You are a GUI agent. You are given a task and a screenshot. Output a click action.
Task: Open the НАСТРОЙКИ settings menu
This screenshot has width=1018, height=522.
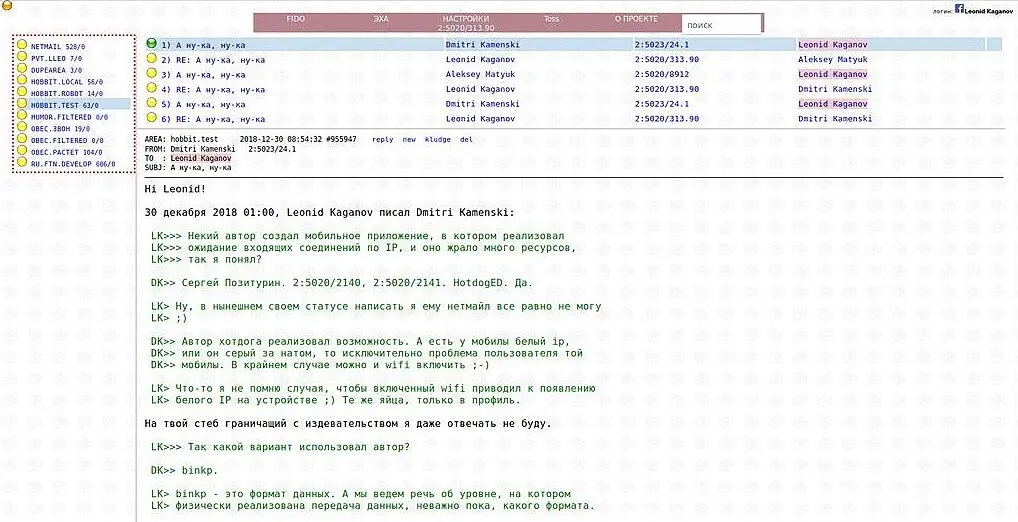[x=466, y=19]
